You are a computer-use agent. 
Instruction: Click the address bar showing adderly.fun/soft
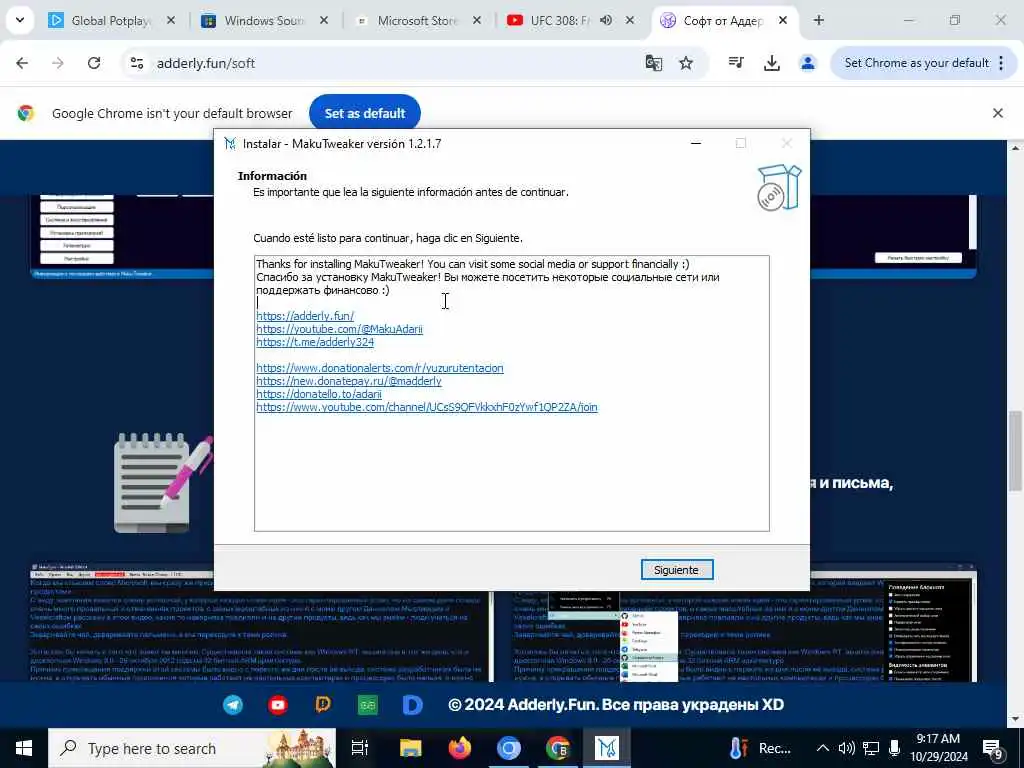pos(392,63)
